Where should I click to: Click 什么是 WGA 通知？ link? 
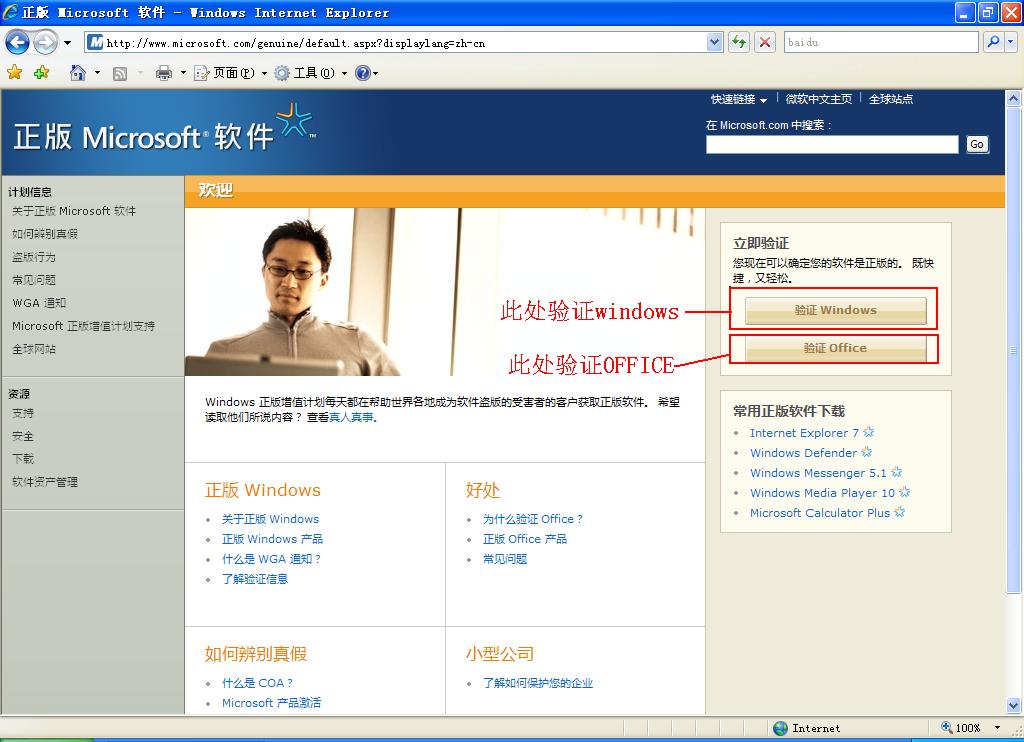tap(271, 559)
